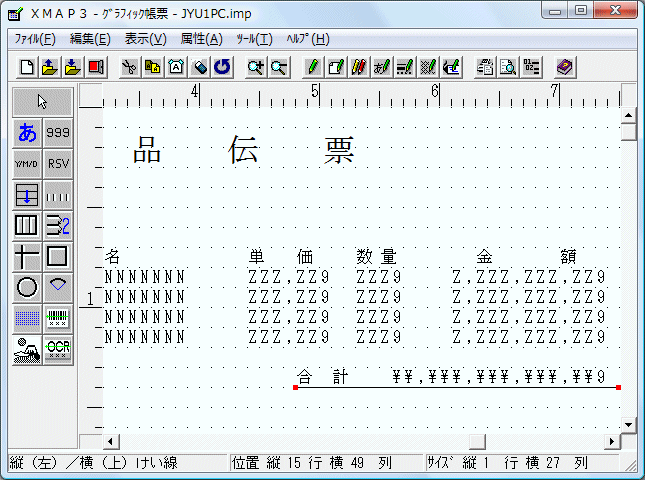Click the vertical scrollbar down arrow
Viewport: 645px width, 480px height.
coord(629,424)
